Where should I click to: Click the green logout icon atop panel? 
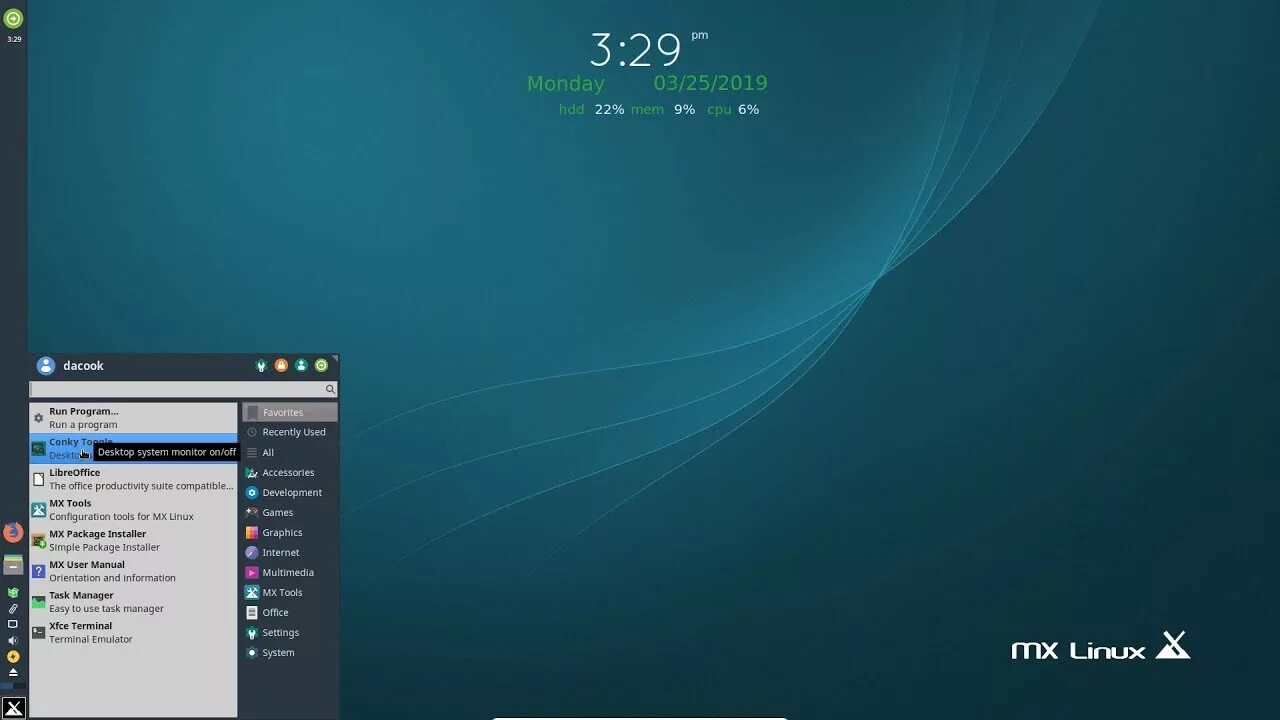pos(13,18)
